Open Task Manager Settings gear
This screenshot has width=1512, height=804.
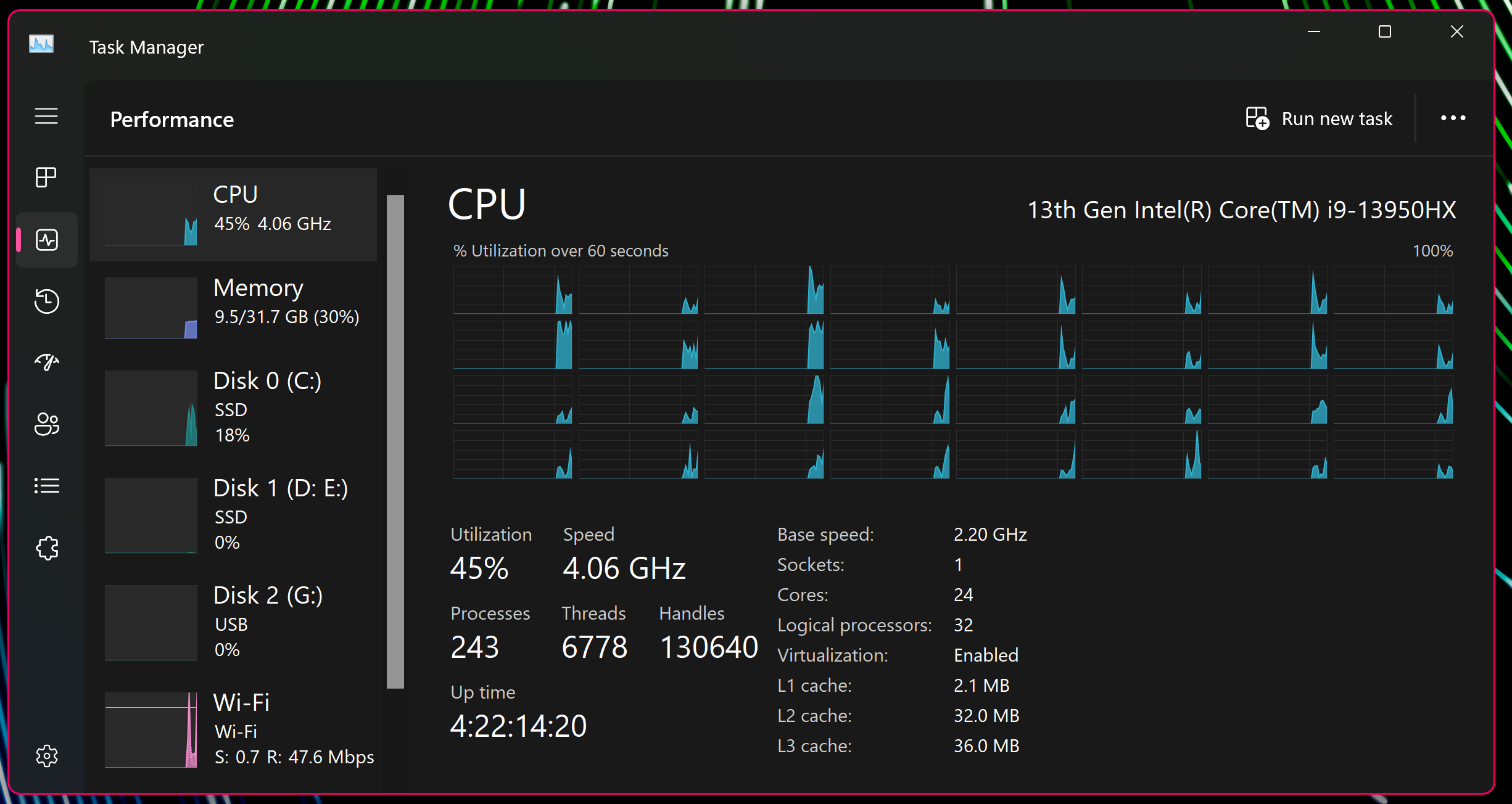tap(46, 756)
